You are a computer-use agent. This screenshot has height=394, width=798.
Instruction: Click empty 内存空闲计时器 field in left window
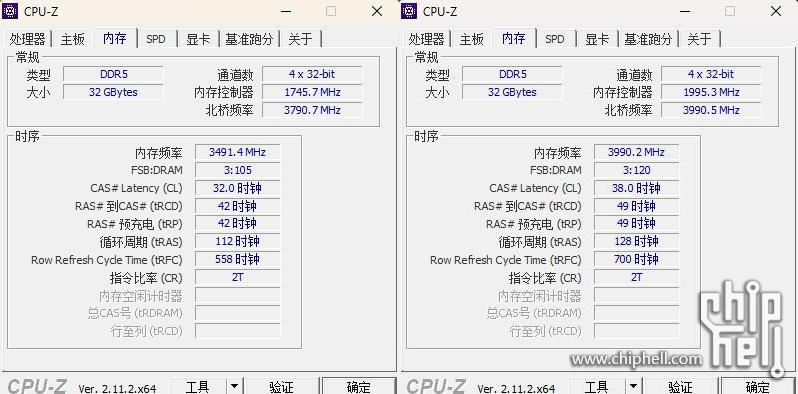coord(238,295)
